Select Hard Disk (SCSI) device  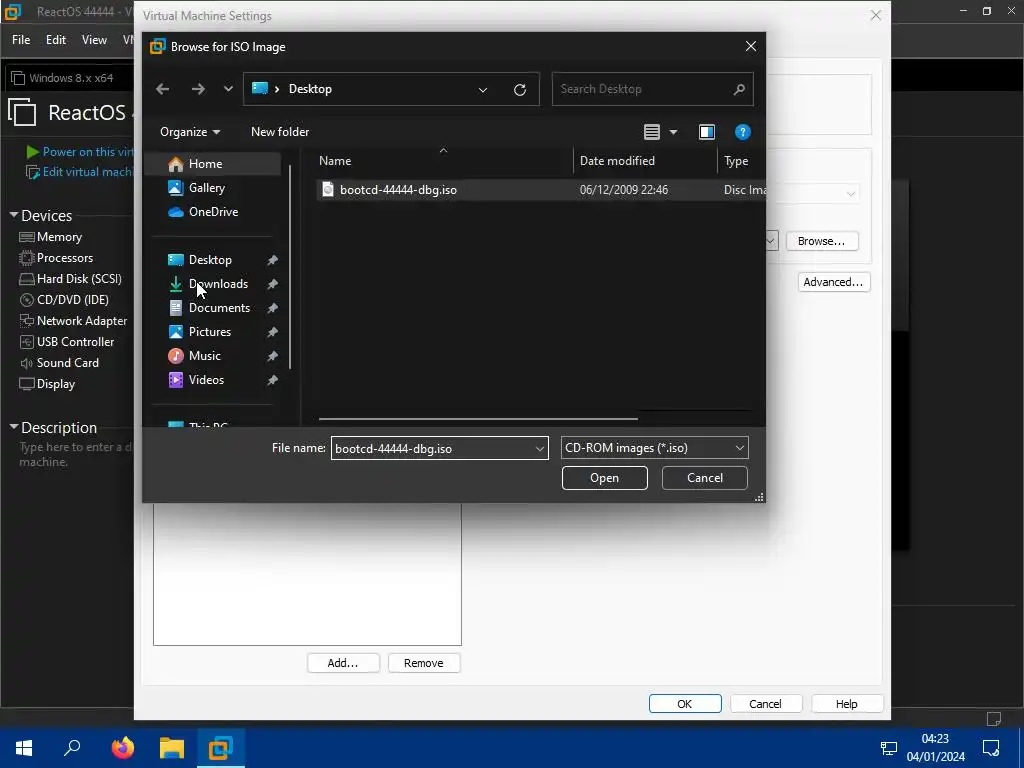(71, 279)
